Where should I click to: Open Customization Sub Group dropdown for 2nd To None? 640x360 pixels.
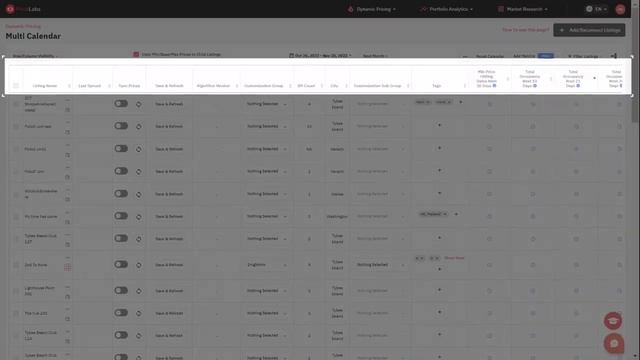point(380,265)
